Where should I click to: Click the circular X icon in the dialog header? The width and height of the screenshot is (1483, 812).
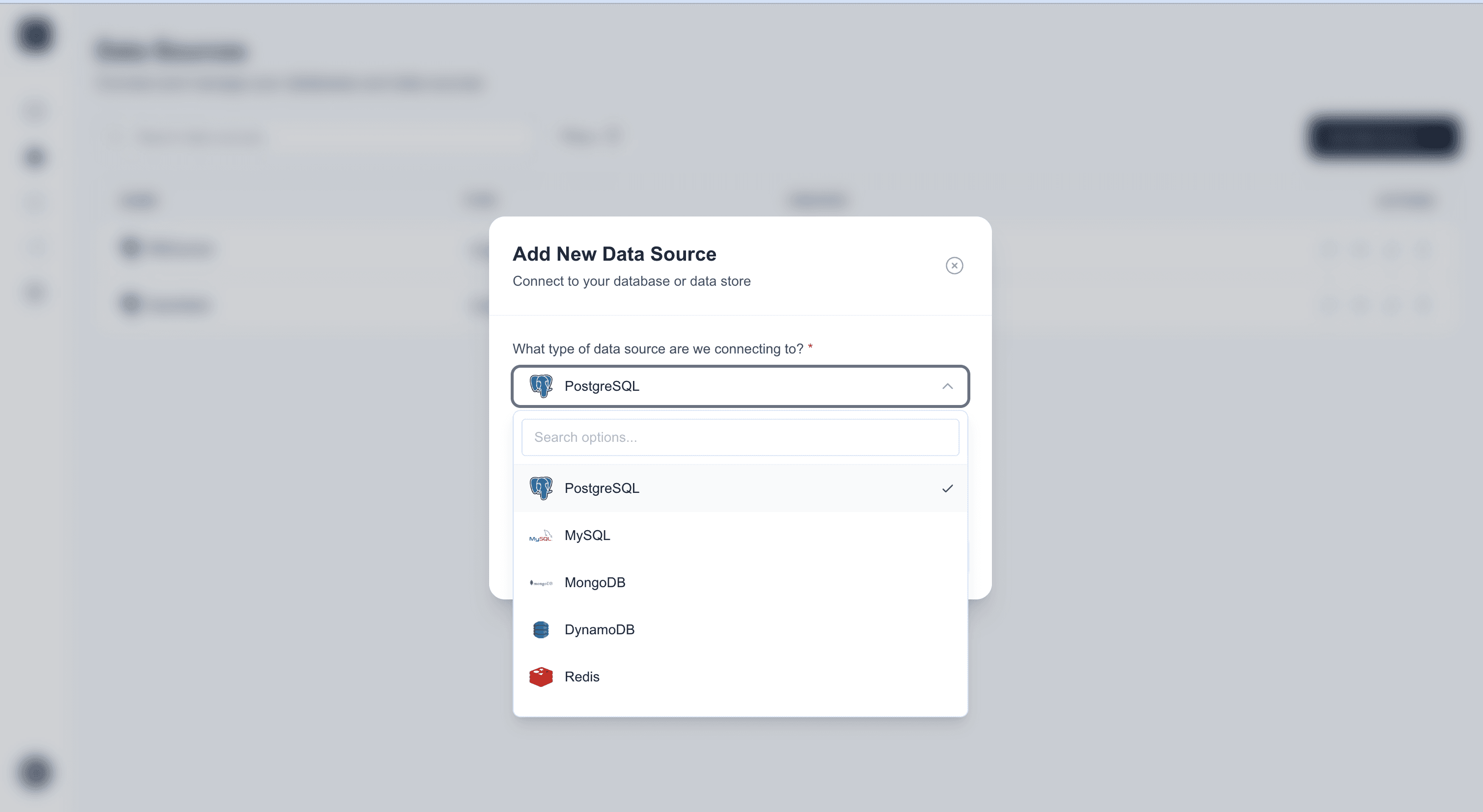[954, 265]
